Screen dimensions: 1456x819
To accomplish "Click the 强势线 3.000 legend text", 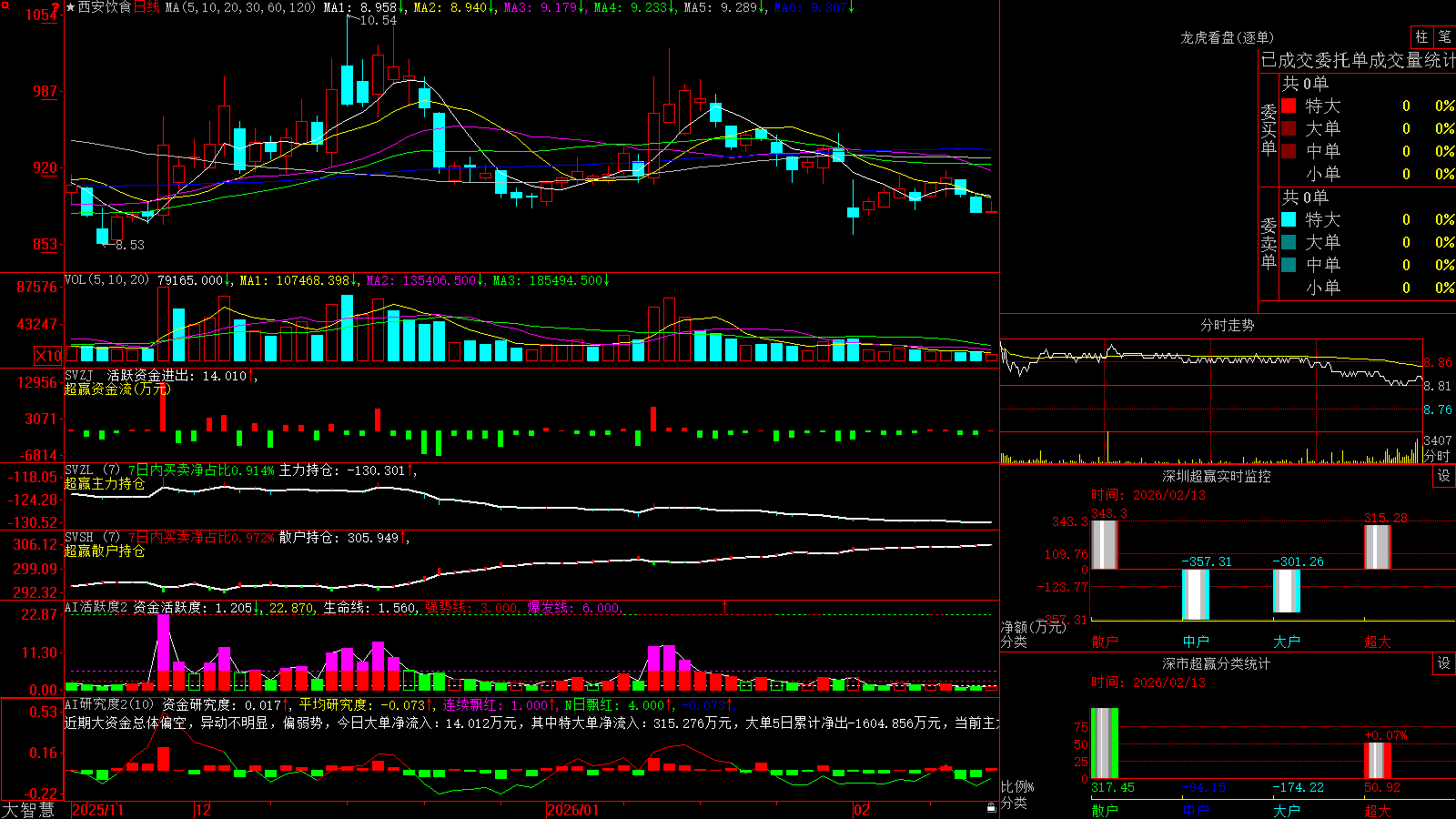I will (471, 608).
